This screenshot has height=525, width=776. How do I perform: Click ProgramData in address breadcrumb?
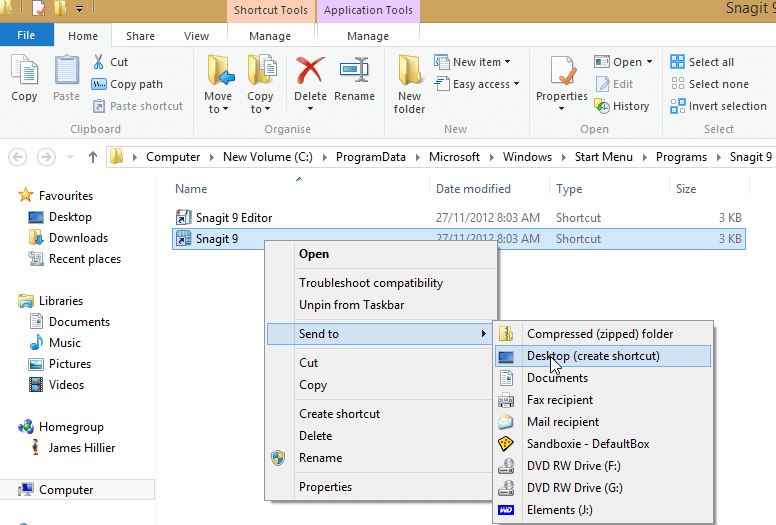[x=371, y=157]
